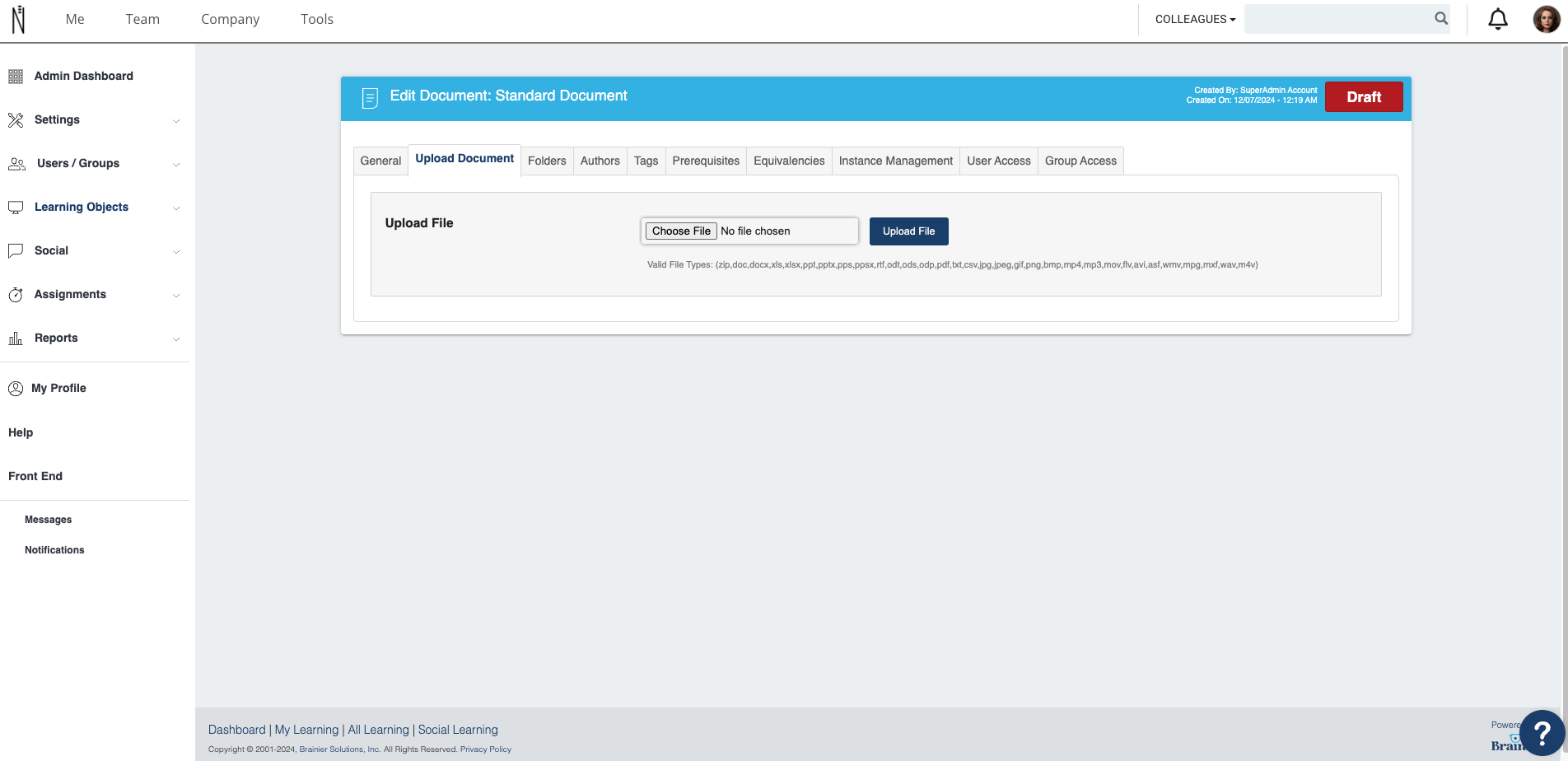Viewport: 1568px width, 761px height.
Task: Click the Social chat bubble icon
Action: point(16,251)
